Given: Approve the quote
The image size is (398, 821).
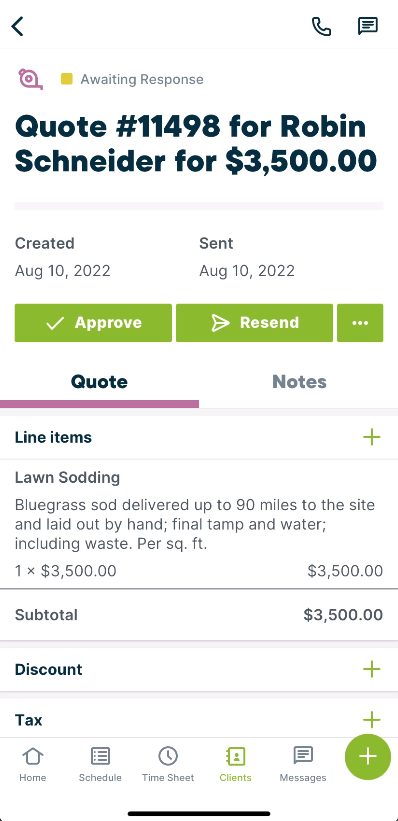Looking at the screenshot, I should (93, 323).
